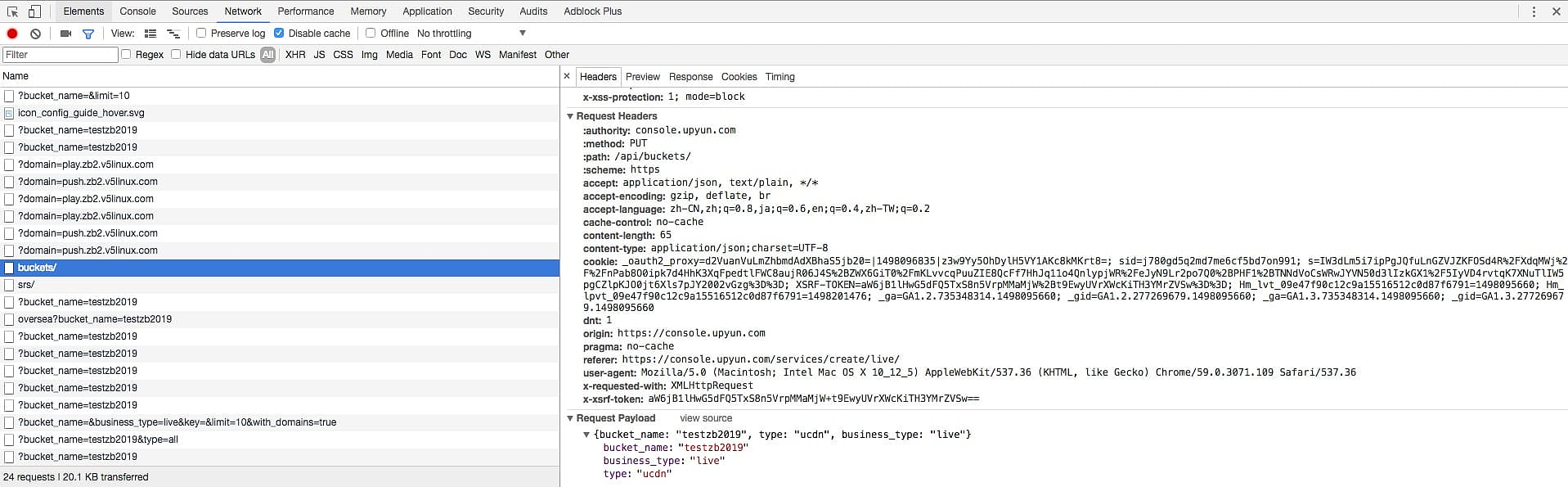This screenshot has width=1568, height=487.
Task: Click the capture screenshots camera icon
Action: click(65, 34)
